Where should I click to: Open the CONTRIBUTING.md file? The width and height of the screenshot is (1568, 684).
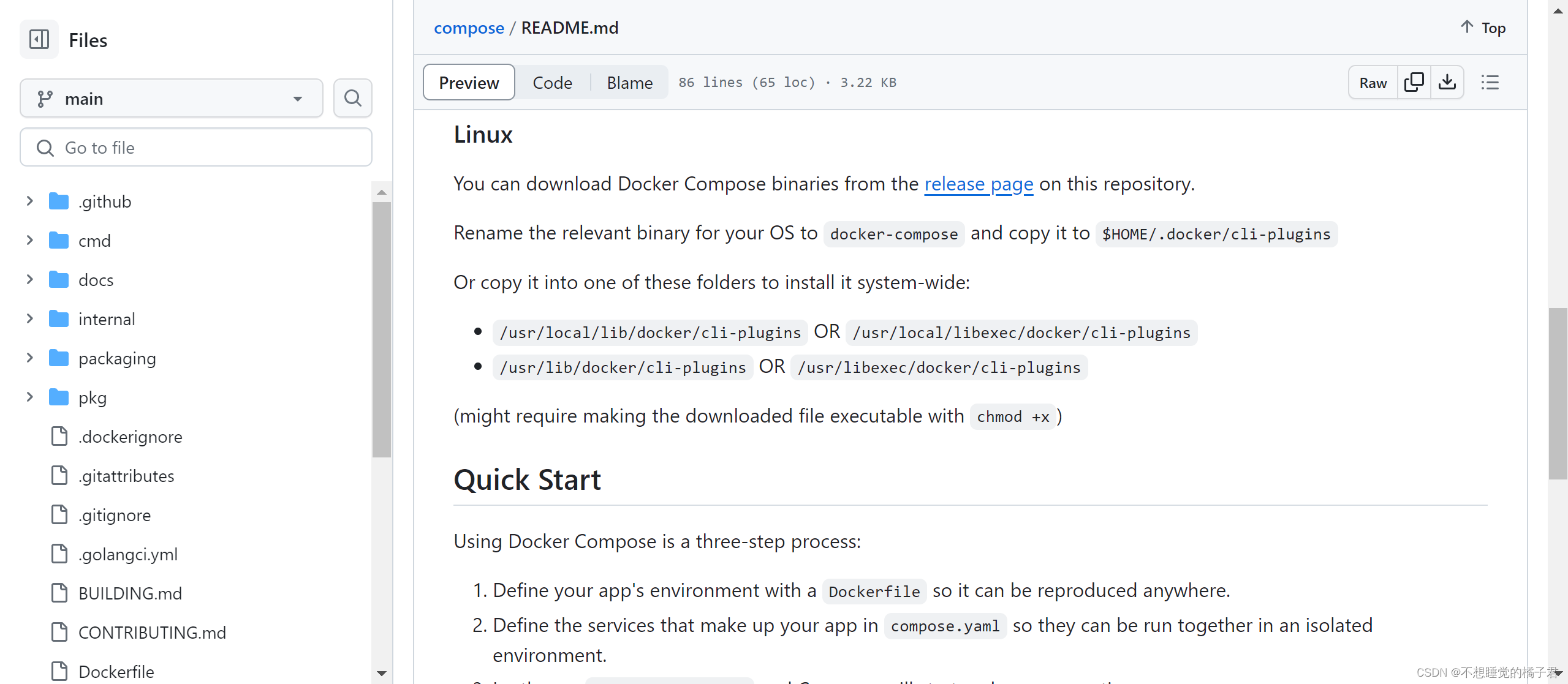pos(152,633)
